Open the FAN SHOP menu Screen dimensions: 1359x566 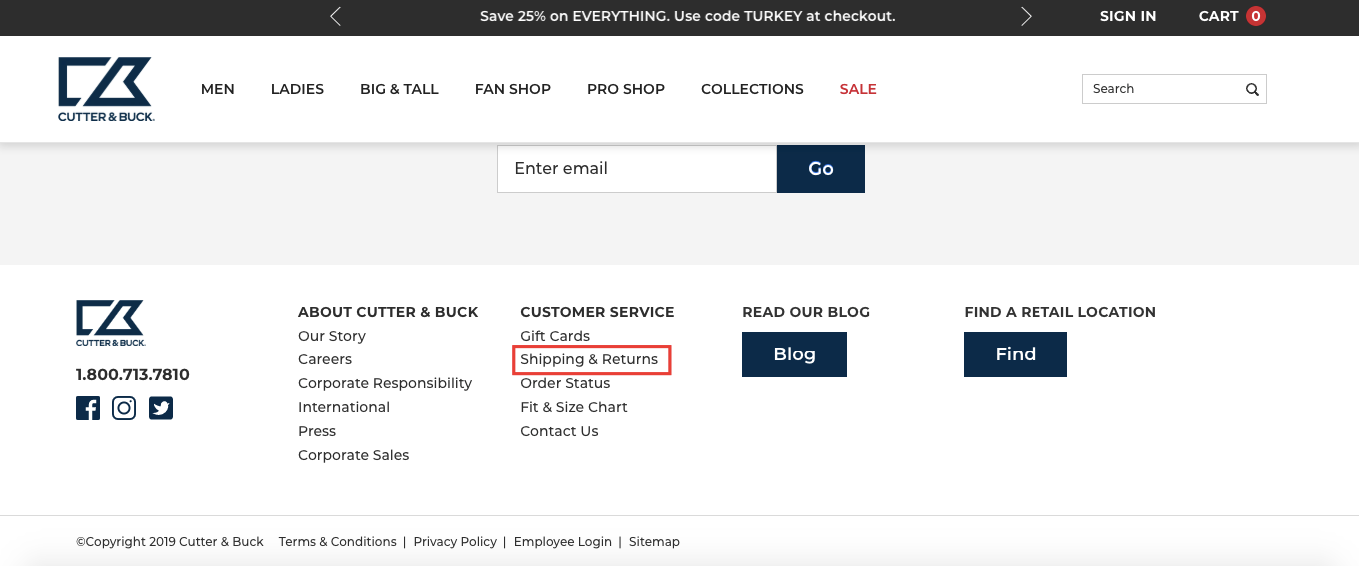513,89
